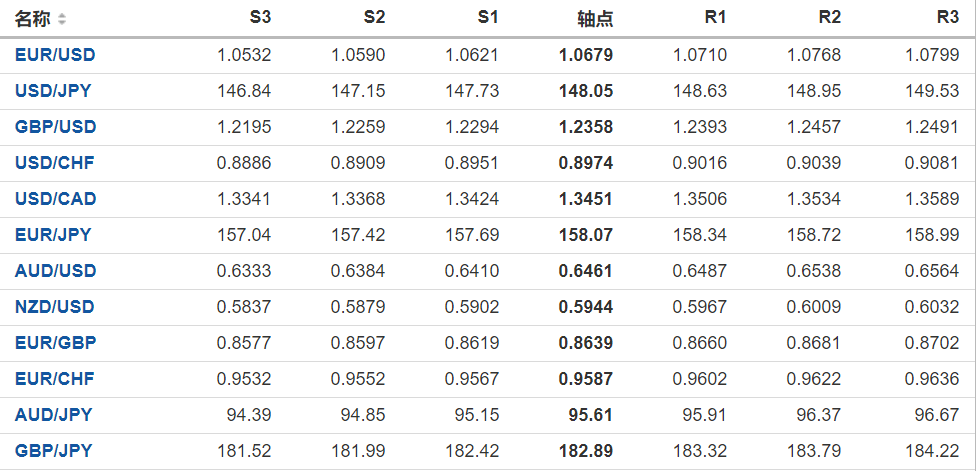976x471 pixels.
Task: Click the R3 column header
Action: 947,18
